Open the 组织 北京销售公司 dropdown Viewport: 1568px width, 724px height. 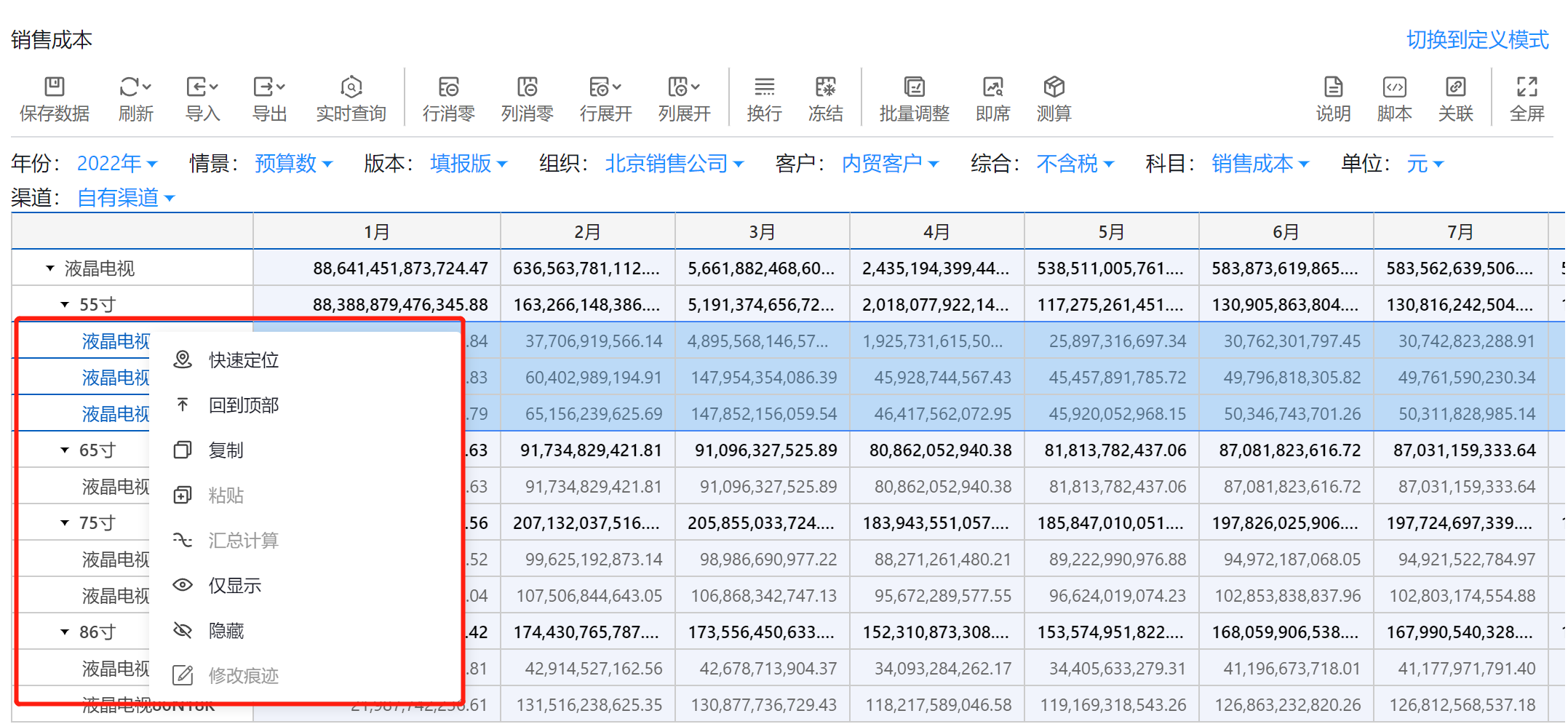click(x=674, y=164)
